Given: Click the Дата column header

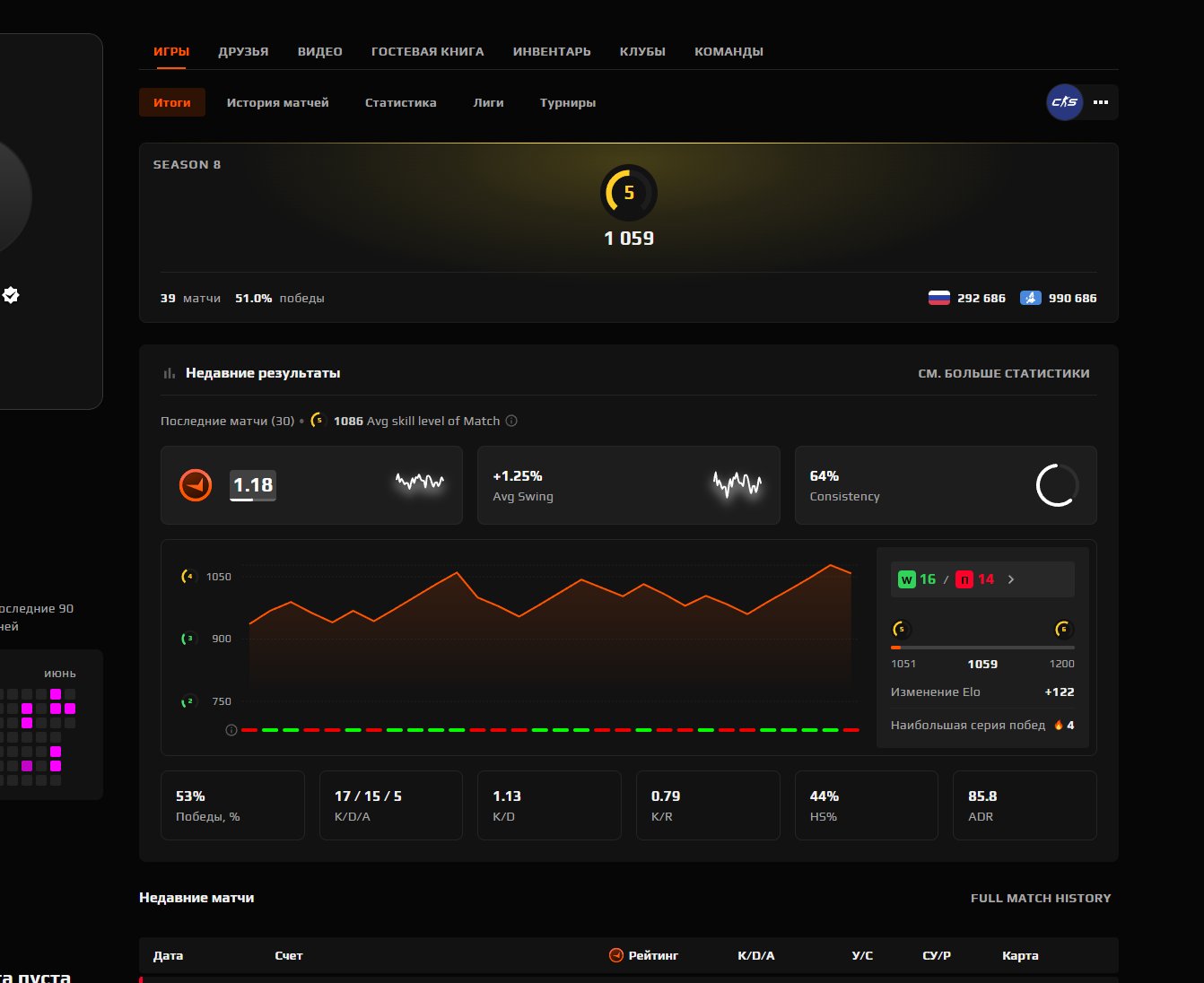Looking at the screenshot, I should 168,955.
